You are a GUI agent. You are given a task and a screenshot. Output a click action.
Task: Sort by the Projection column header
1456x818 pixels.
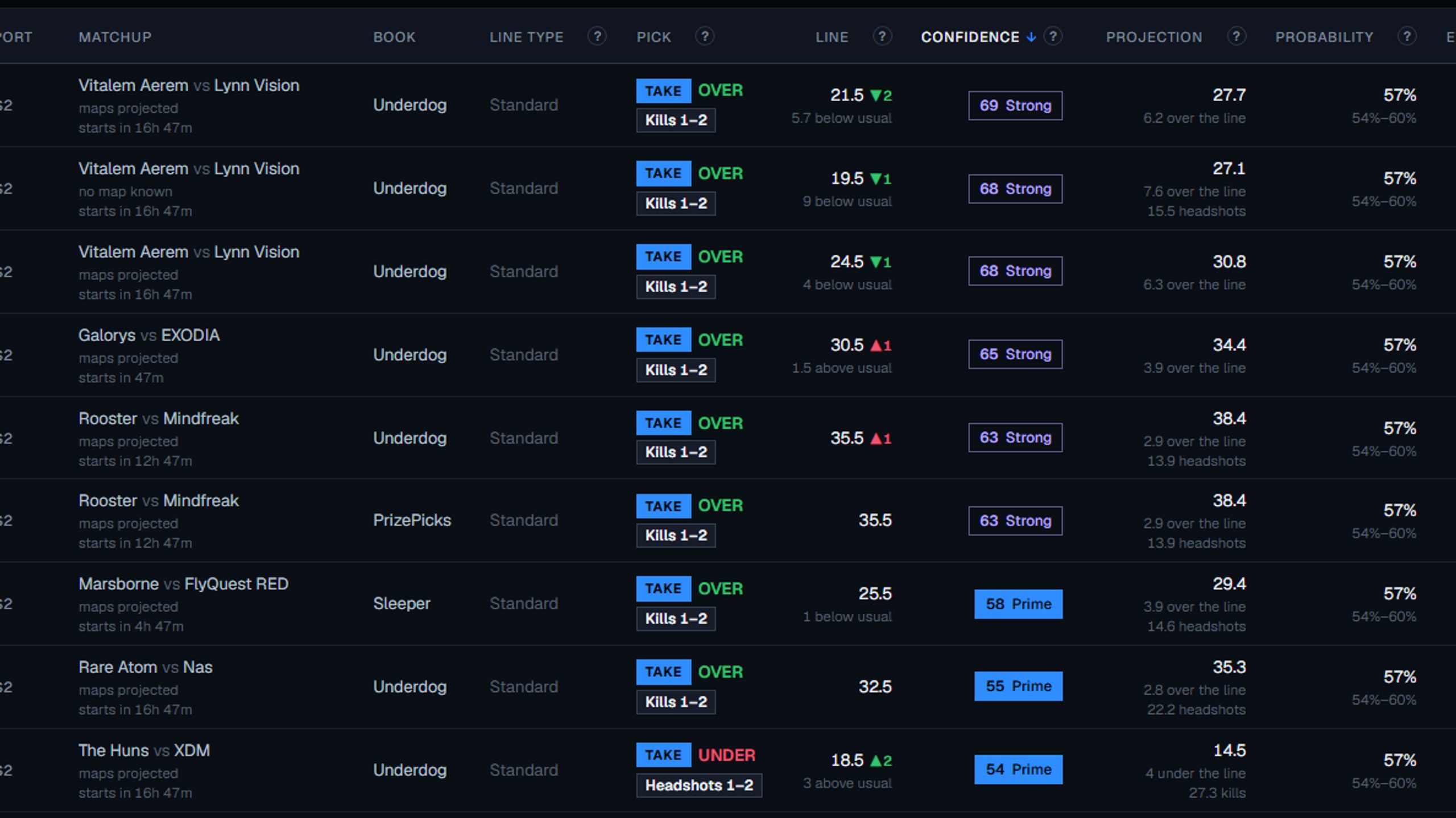1154,38
